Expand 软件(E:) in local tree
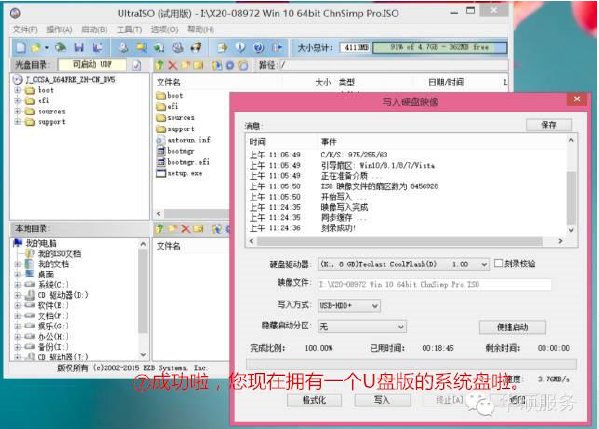This screenshot has width=599, height=429. (18, 305)
